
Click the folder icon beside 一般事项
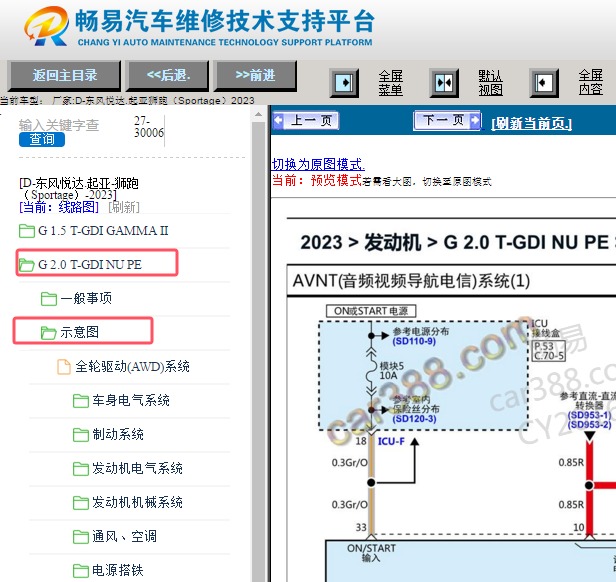[x=49, y=299]
